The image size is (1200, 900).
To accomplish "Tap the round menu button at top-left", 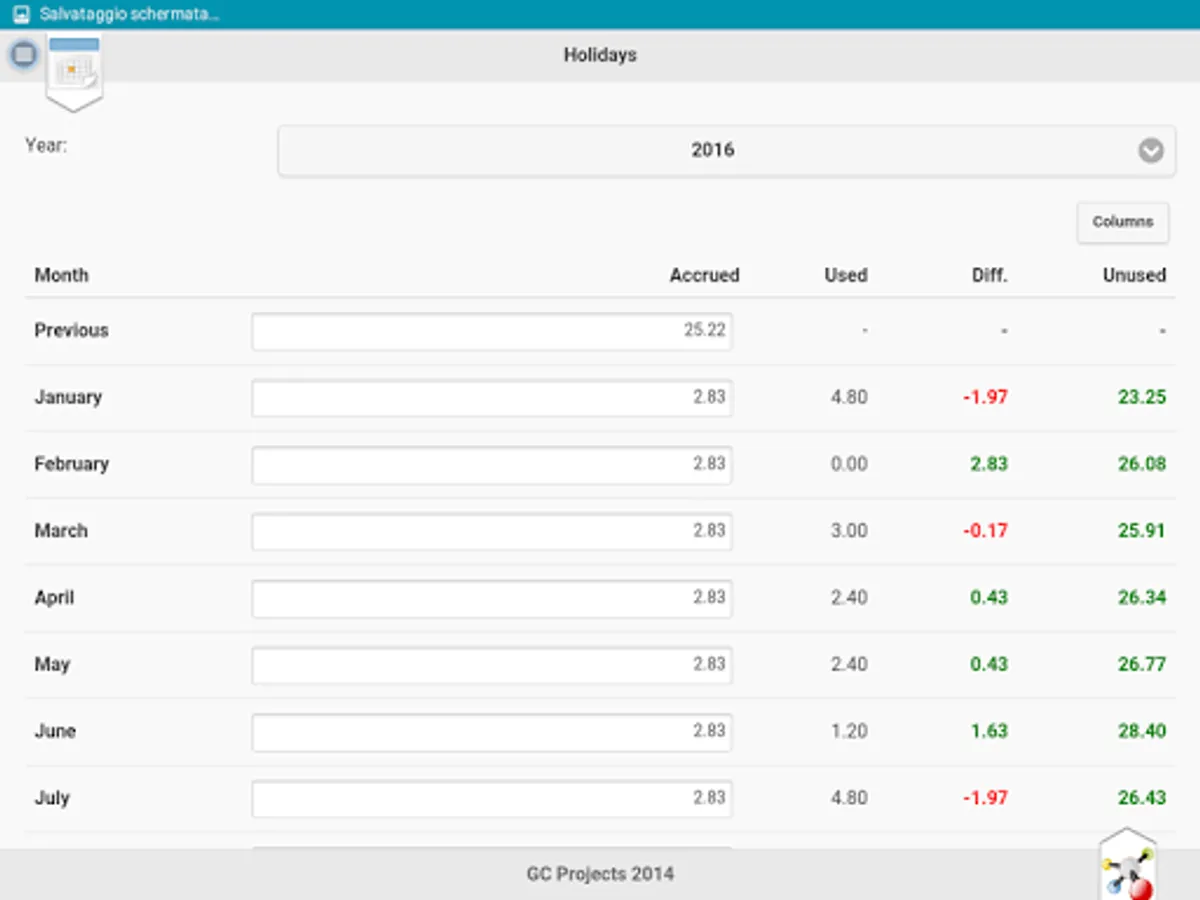I will [24, 55].
